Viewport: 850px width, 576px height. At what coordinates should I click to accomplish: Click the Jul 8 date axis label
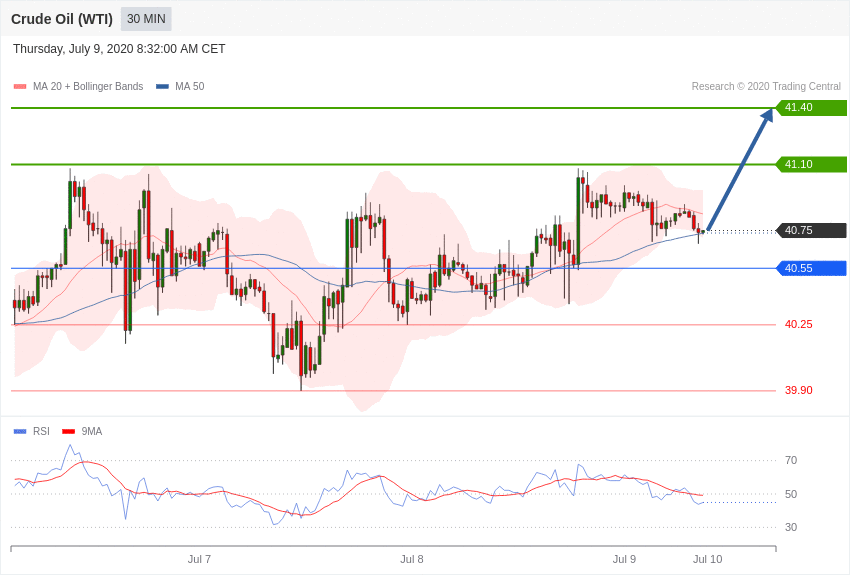(411, 559)
